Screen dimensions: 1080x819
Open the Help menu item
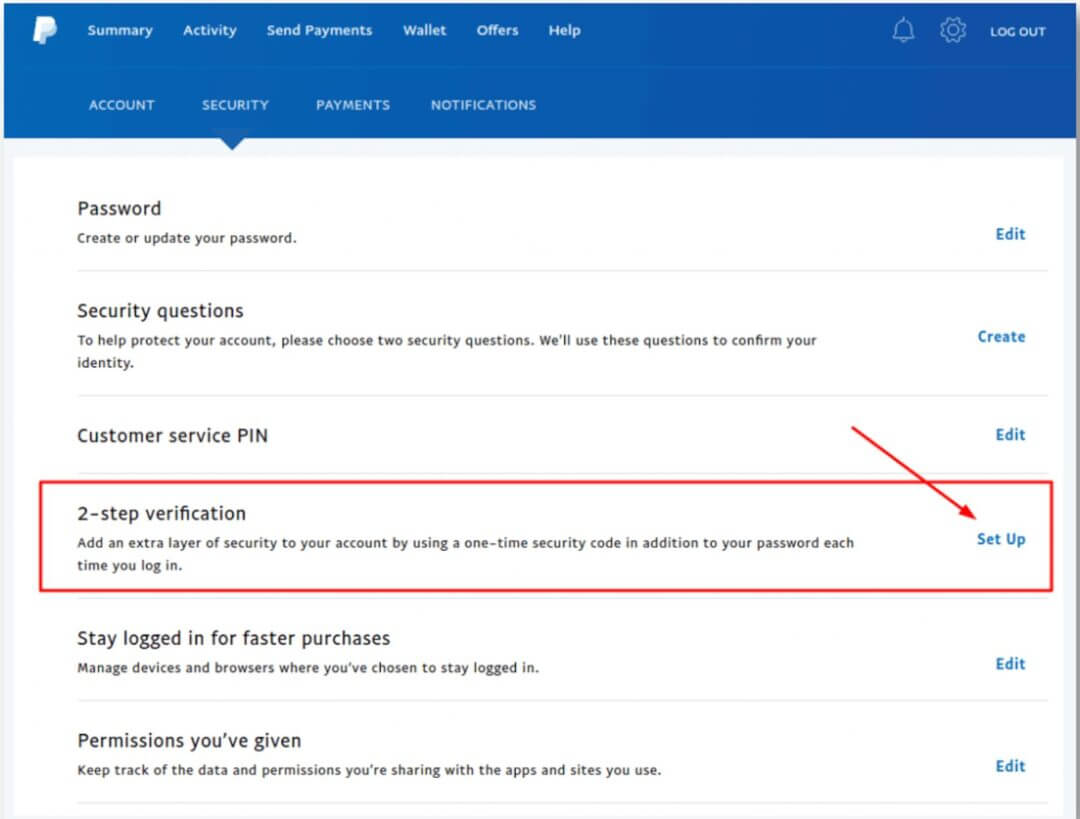coord(564,31)
